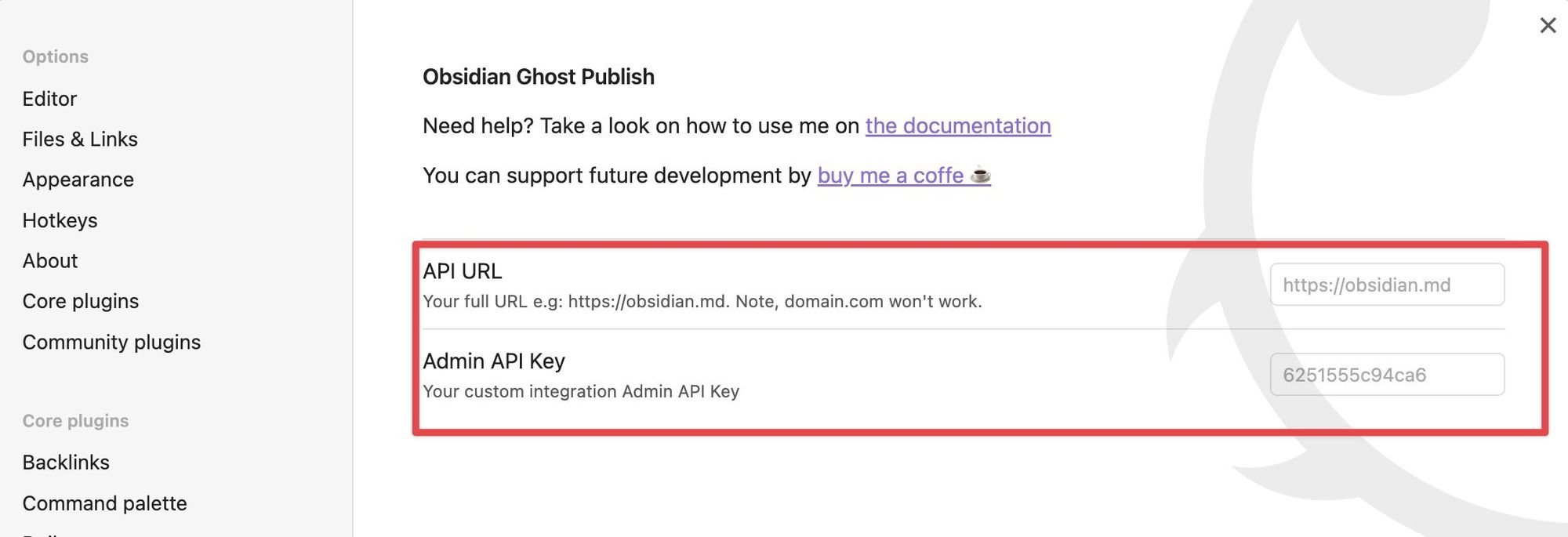Screen dimensions: 1568x537
Task: Show the About section
Action: pos(50,261)
